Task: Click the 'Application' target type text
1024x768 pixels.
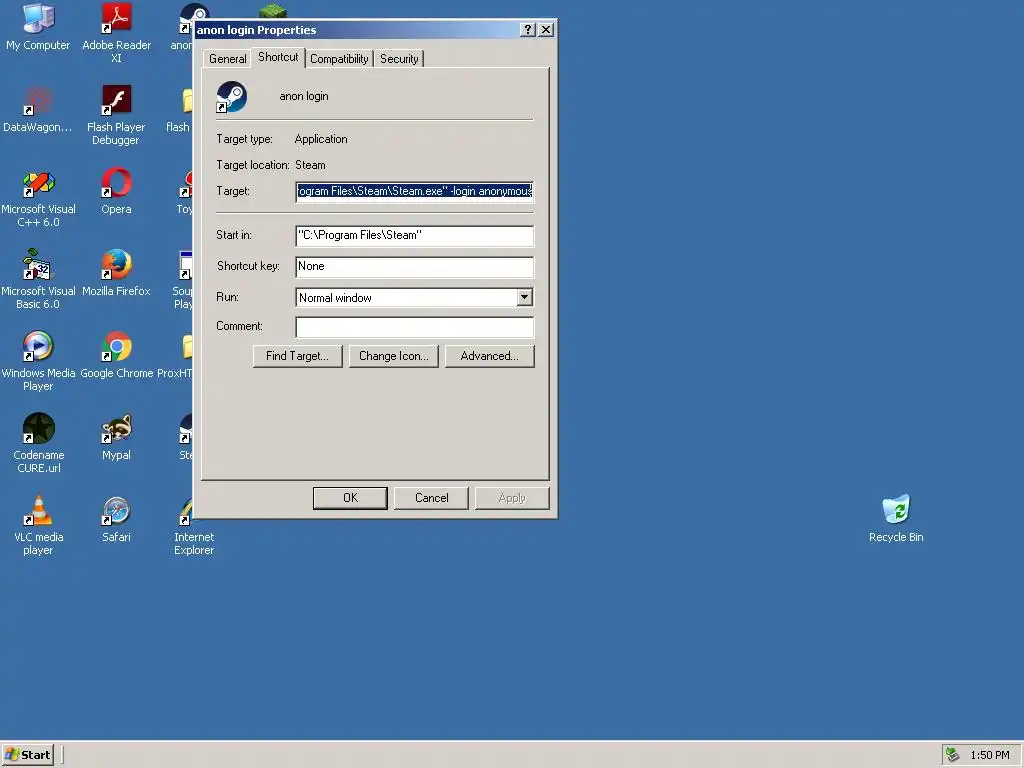Action: tap(321, 139)
